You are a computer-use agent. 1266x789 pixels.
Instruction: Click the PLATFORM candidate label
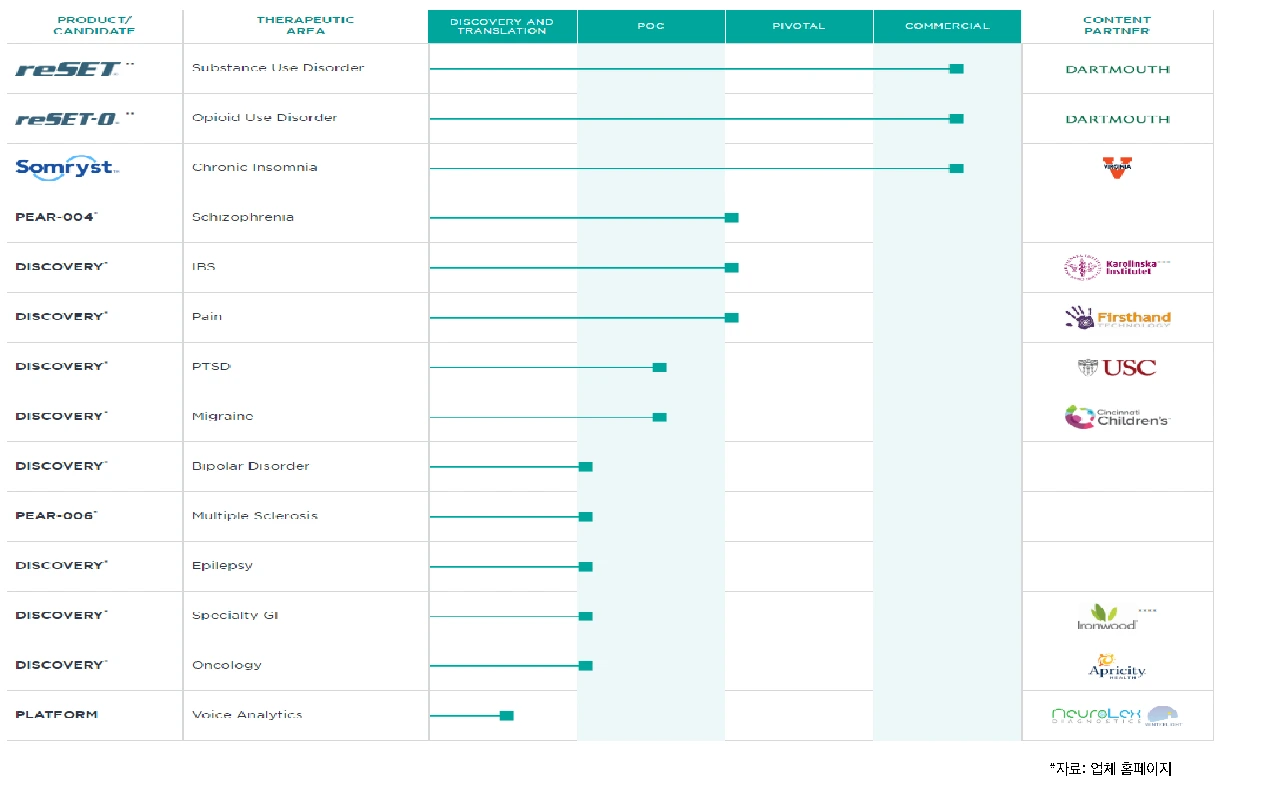[57, 715]
